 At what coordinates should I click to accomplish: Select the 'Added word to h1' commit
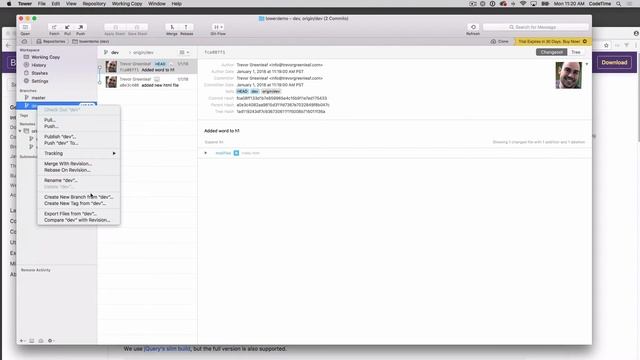click(x=147, y=67)
